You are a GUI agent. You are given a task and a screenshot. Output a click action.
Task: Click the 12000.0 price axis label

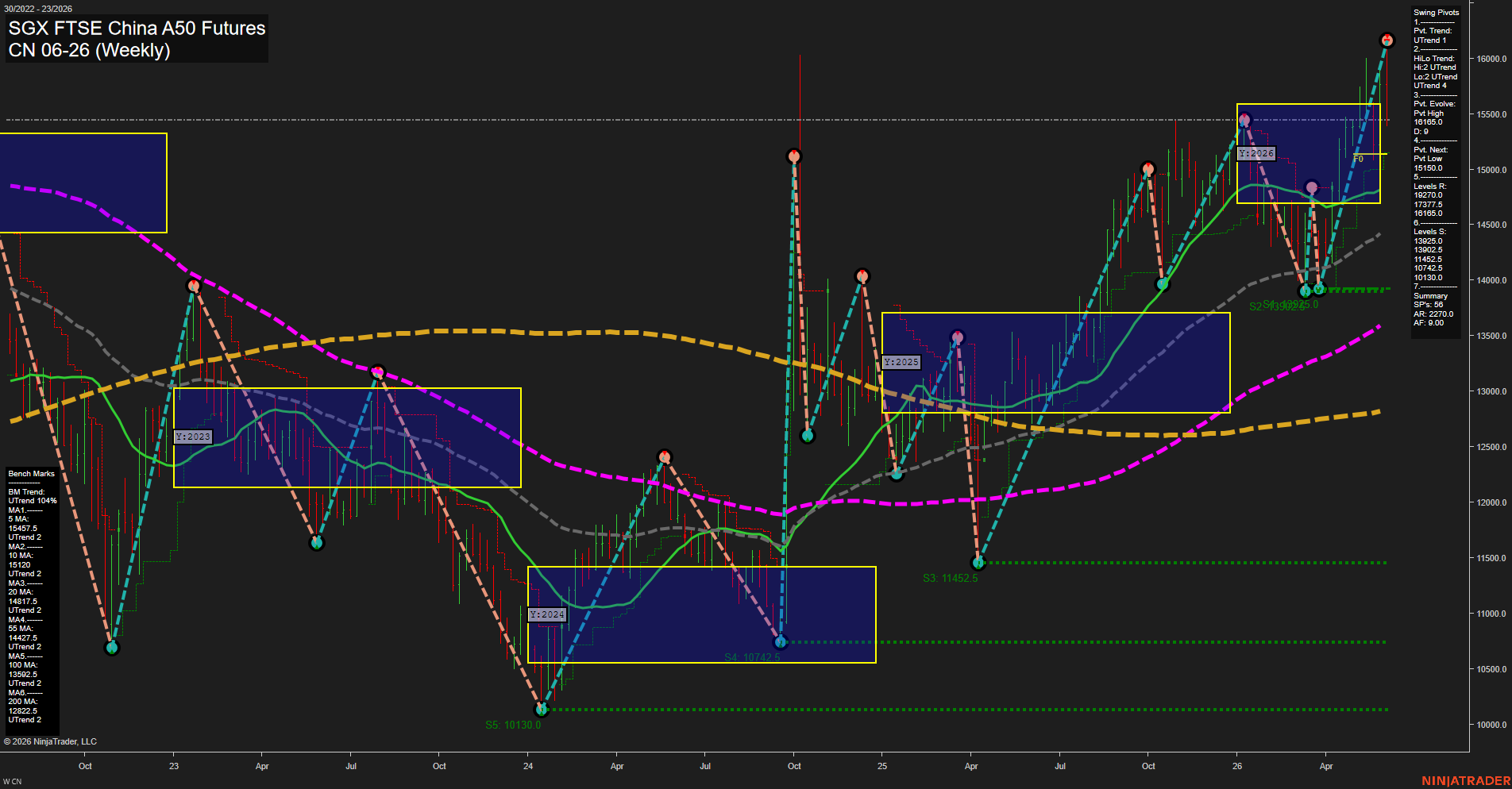[x=1491, y=503]
